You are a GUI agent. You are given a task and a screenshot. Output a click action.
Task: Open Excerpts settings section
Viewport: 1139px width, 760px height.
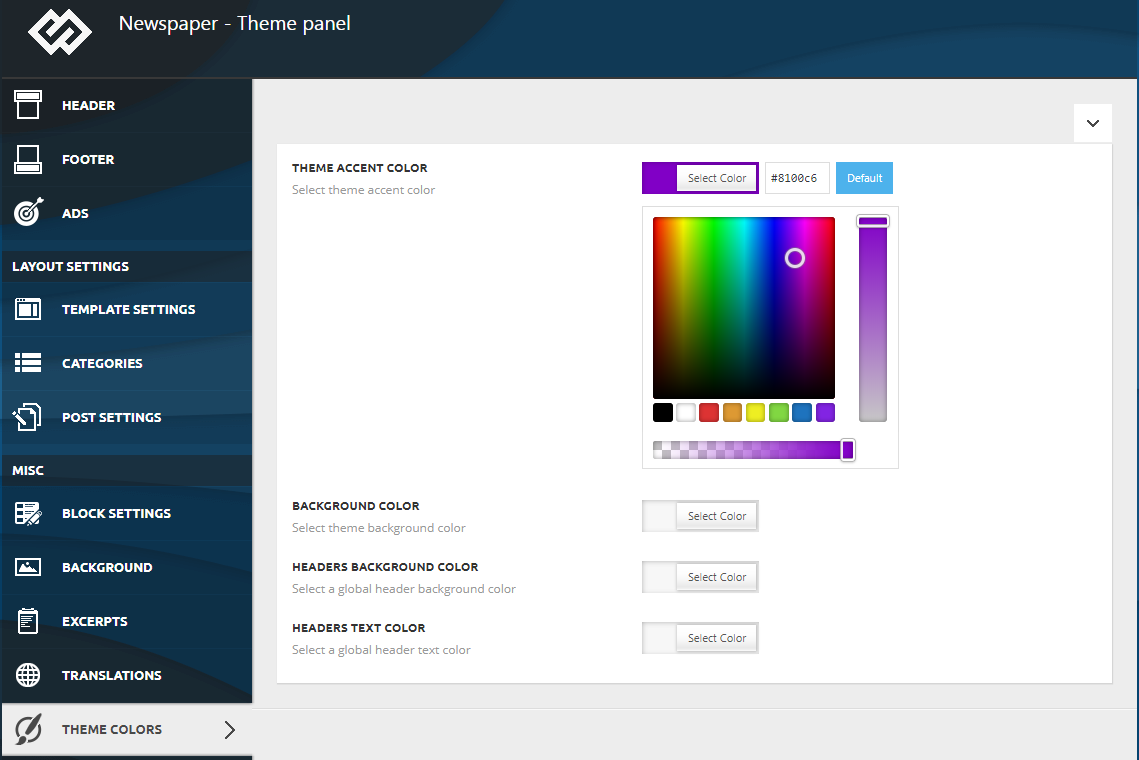coord(126,621)
